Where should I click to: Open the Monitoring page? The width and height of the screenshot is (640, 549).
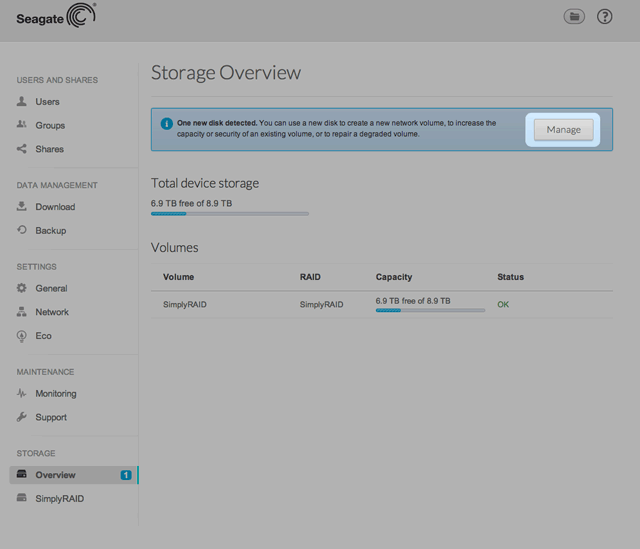(x=56, y=394)
